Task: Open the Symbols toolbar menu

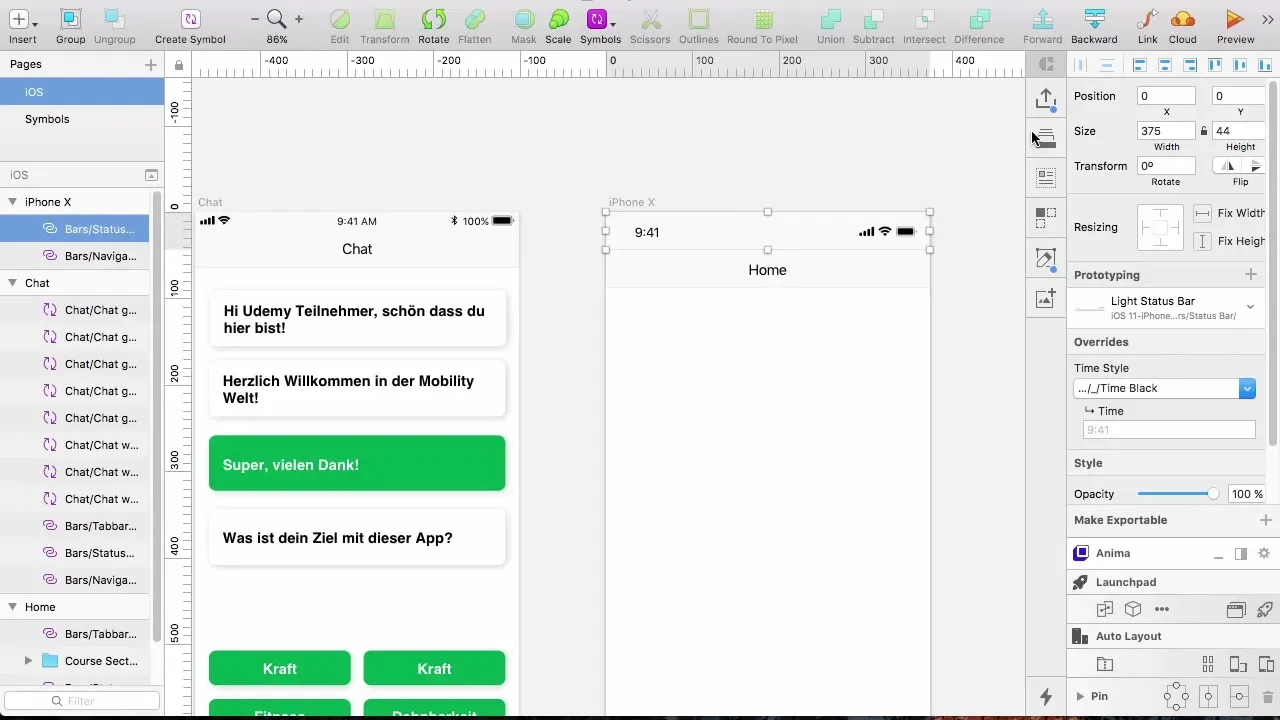Action: 600,19
